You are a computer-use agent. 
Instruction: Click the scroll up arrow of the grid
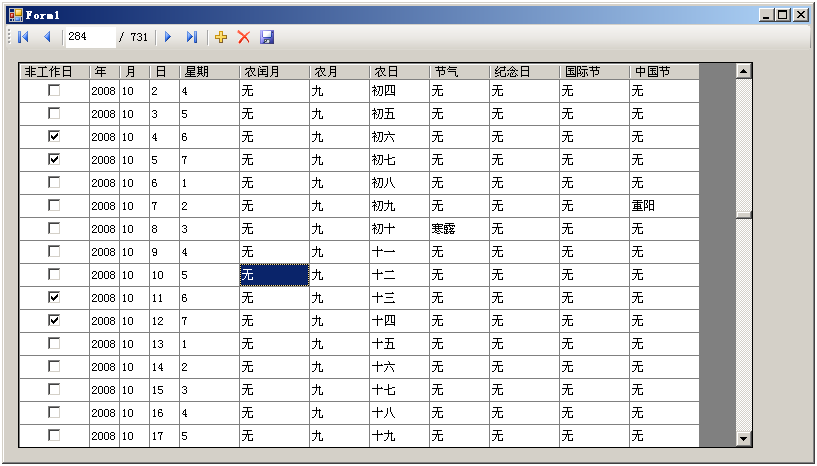[744, 71]
